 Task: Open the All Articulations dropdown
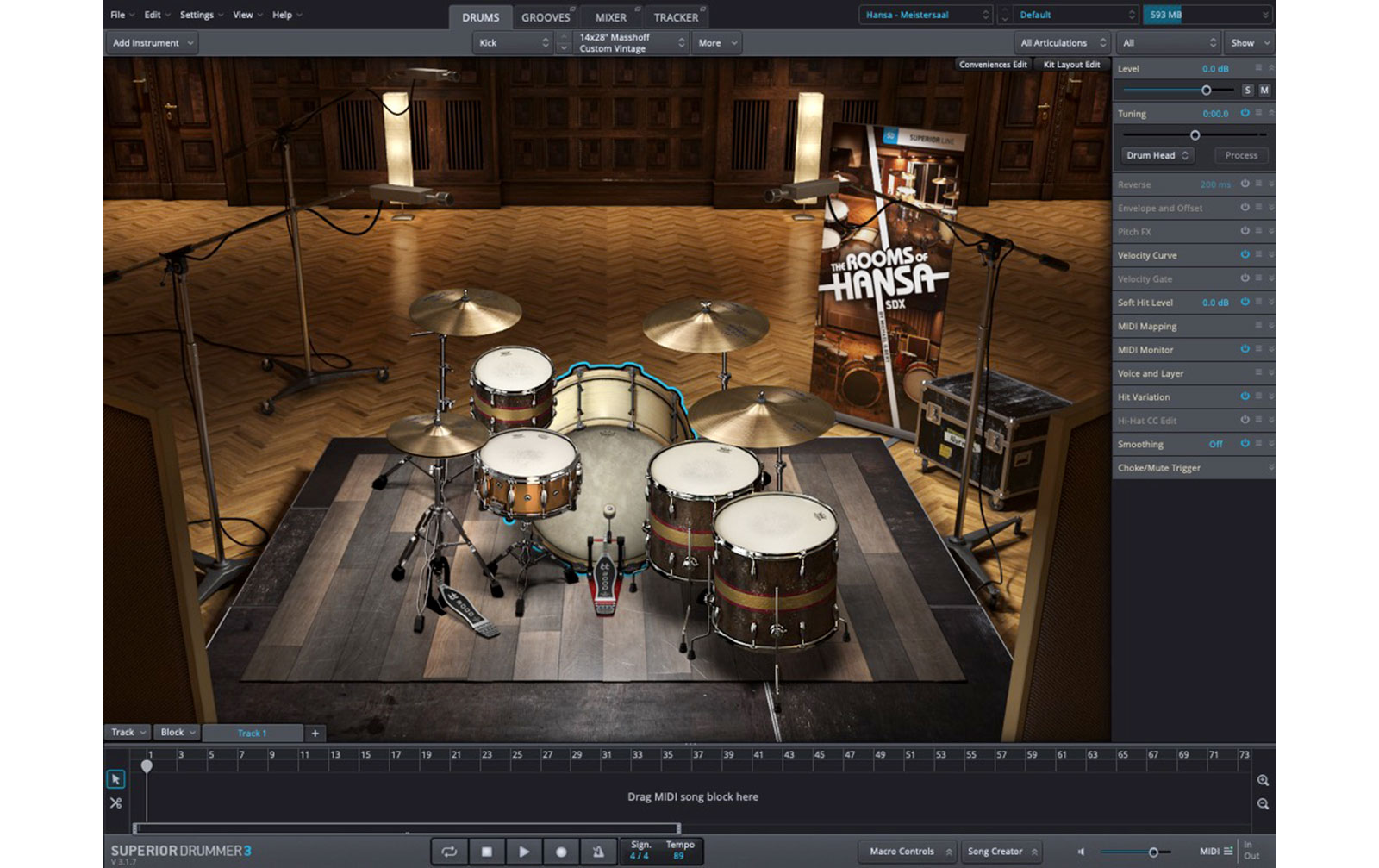(x=1062, y=43)
